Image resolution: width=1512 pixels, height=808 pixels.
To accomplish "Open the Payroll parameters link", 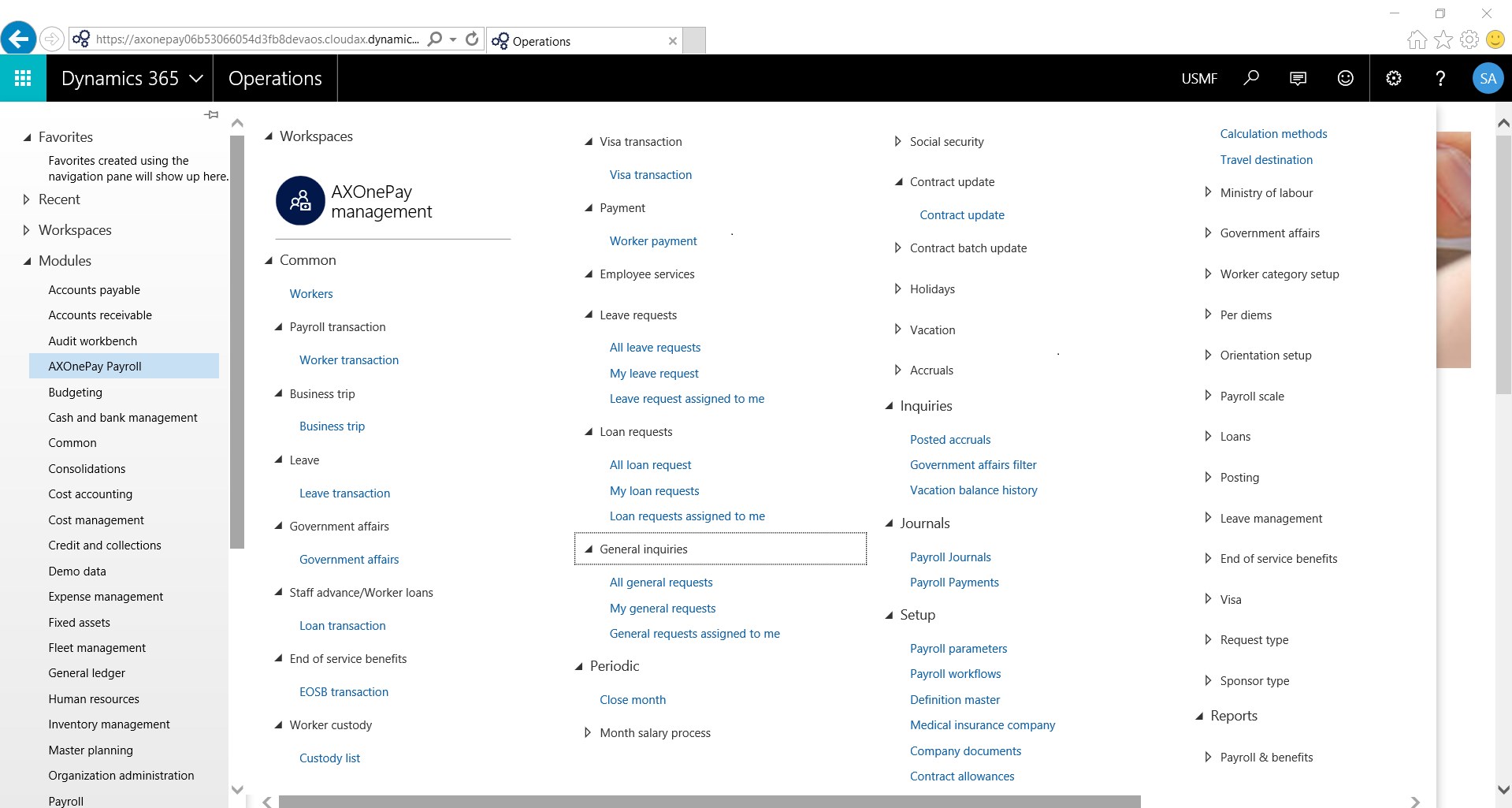I will (x=958, y=649).
